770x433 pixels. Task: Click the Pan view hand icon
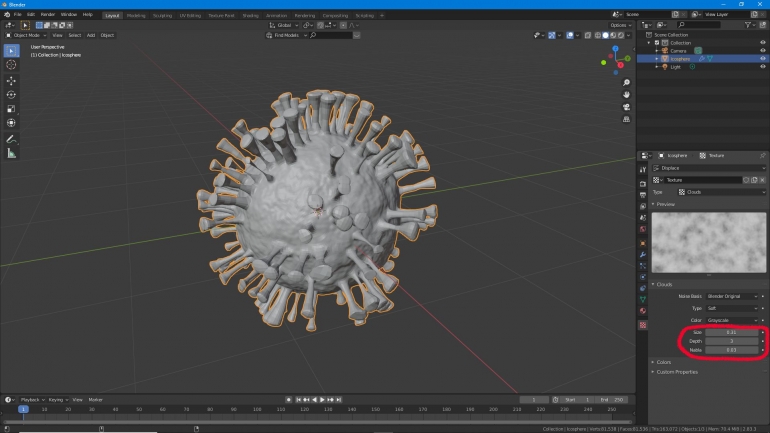pos(626,95)
